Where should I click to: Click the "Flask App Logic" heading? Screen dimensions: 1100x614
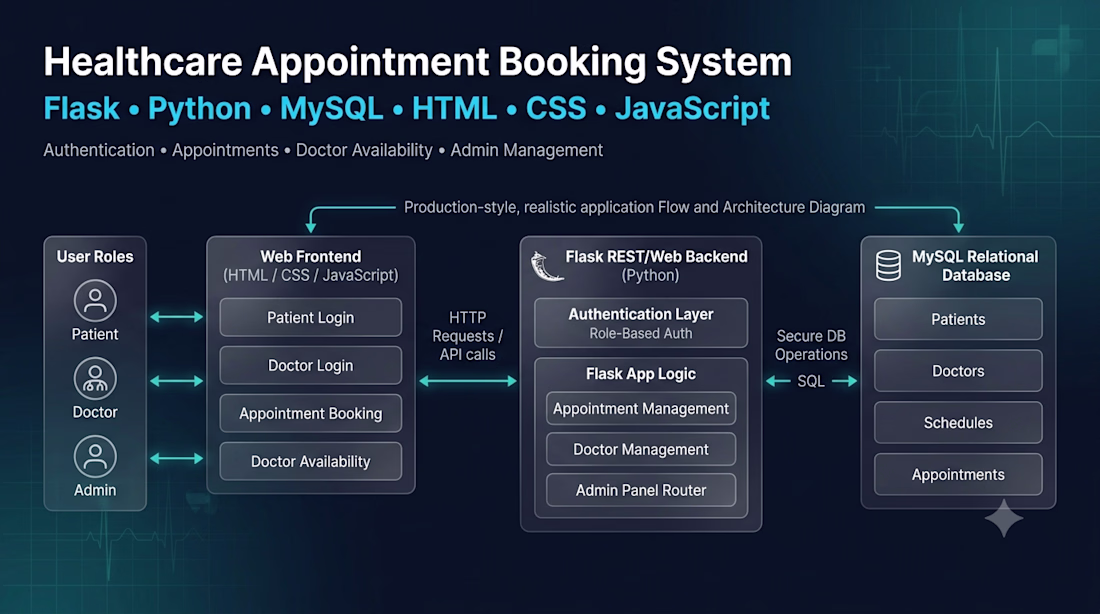pyautogui.click(x=641, y=374)
